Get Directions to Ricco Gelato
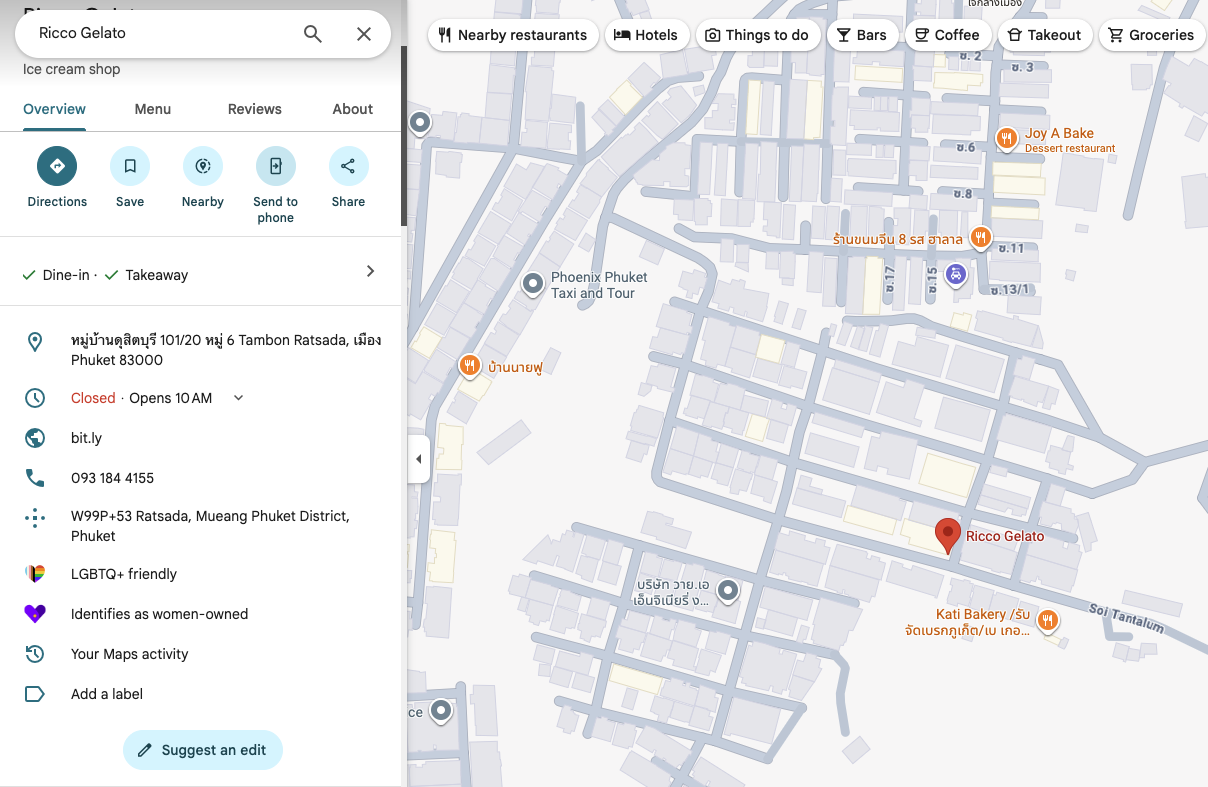Image resolution: width=1208 pixels, height=787 pixels. click(x=57, y=166)
